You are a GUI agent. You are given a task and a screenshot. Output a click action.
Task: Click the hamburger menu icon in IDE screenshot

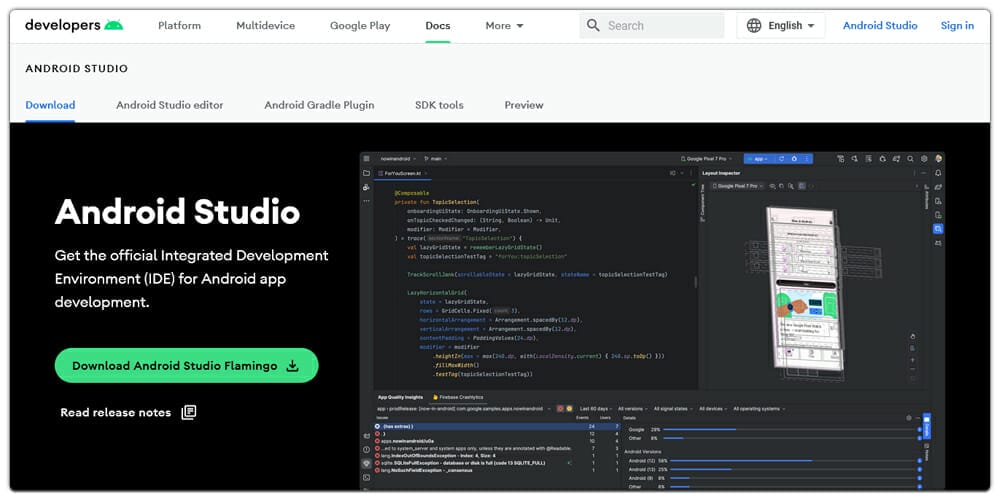click(x=366, y=158)
